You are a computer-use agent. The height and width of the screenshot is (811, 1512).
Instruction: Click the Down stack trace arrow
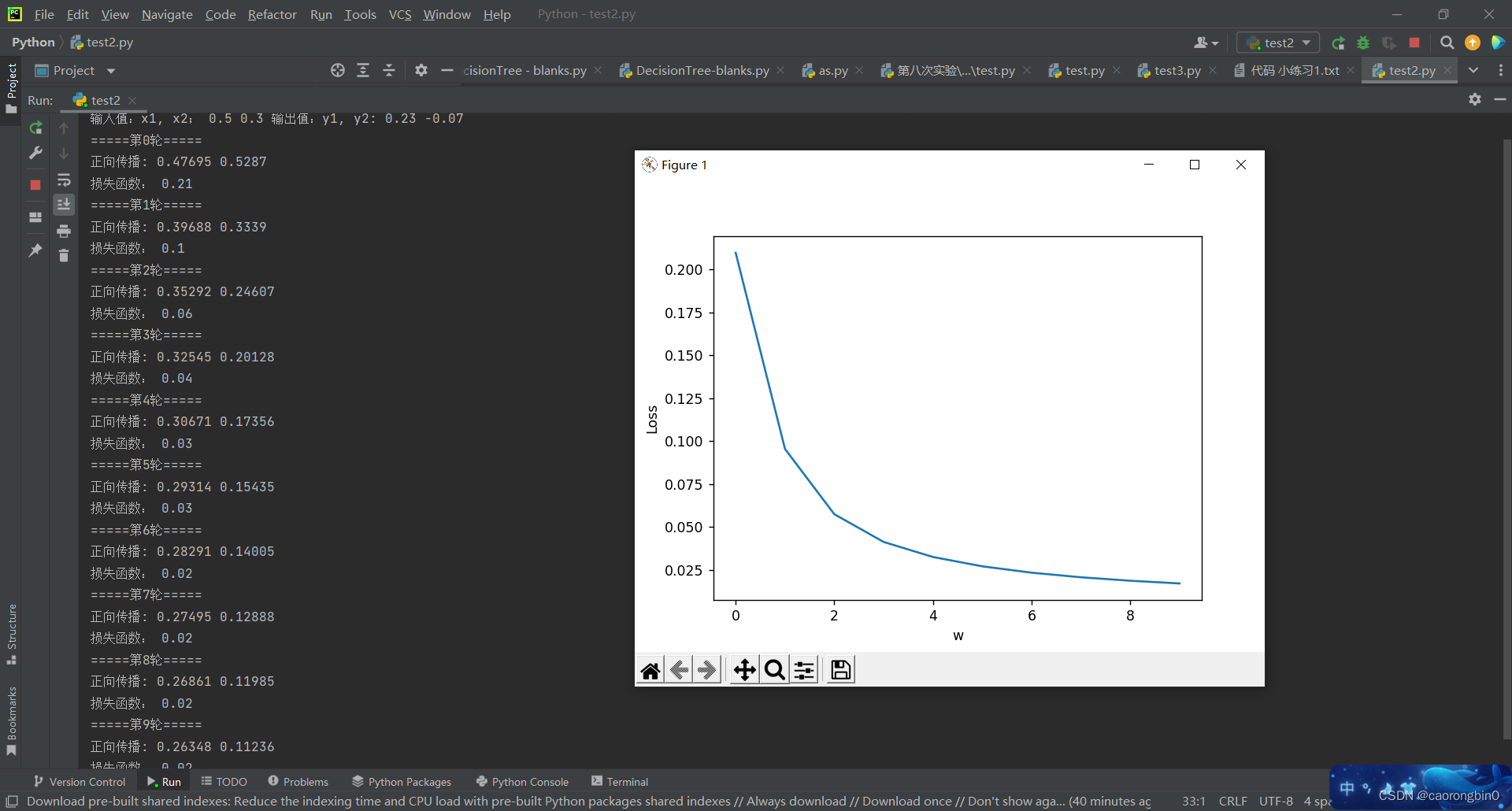[64, 154]
